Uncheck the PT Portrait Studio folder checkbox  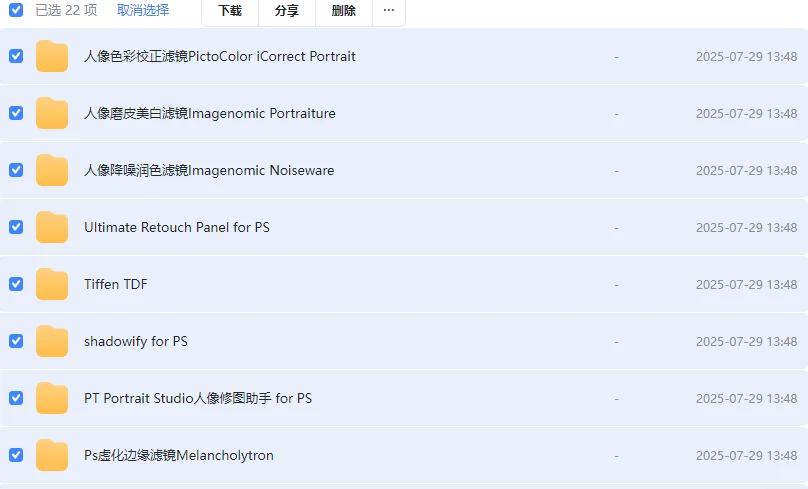[x=16, y=398]
